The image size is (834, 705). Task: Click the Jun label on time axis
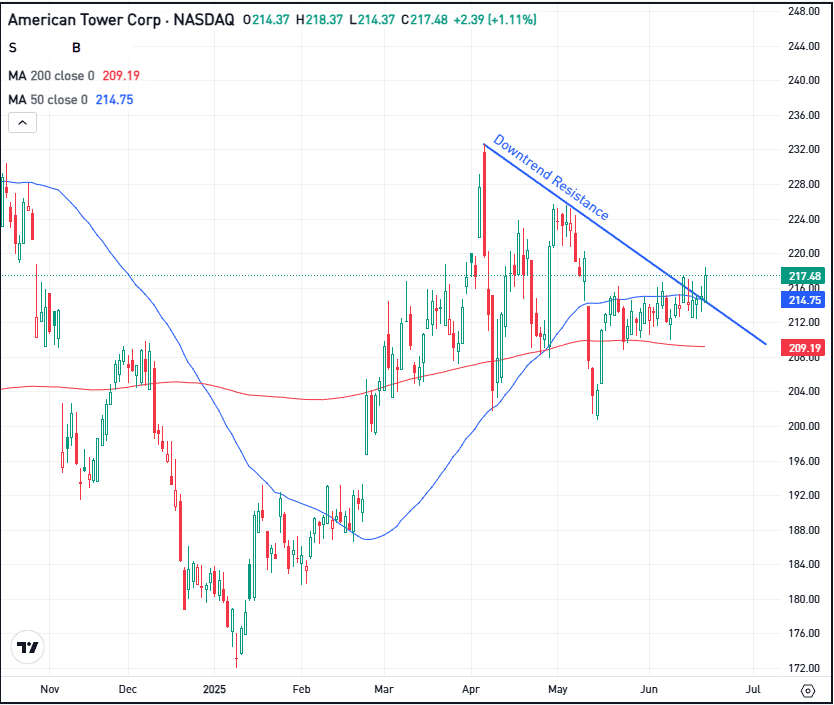(x=648, y=689)
